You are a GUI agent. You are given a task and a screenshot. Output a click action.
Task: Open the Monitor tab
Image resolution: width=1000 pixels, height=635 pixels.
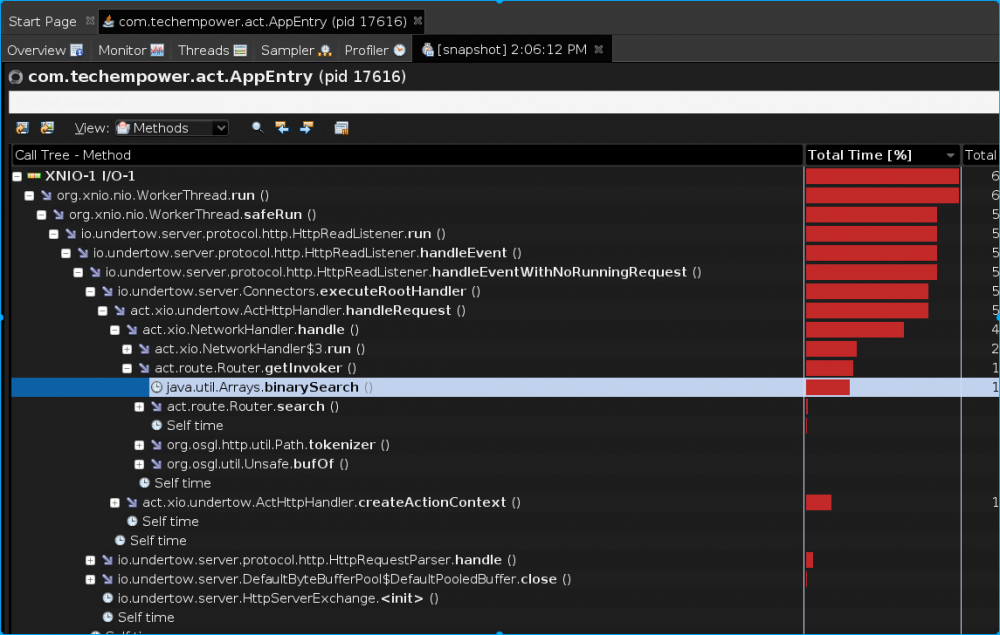(x=130, y=50)
